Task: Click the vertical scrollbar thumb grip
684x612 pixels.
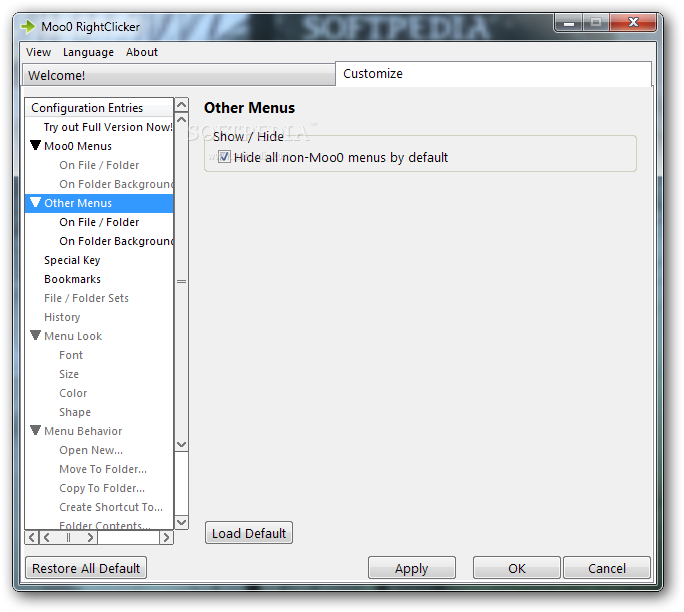Action: (181, 282)
